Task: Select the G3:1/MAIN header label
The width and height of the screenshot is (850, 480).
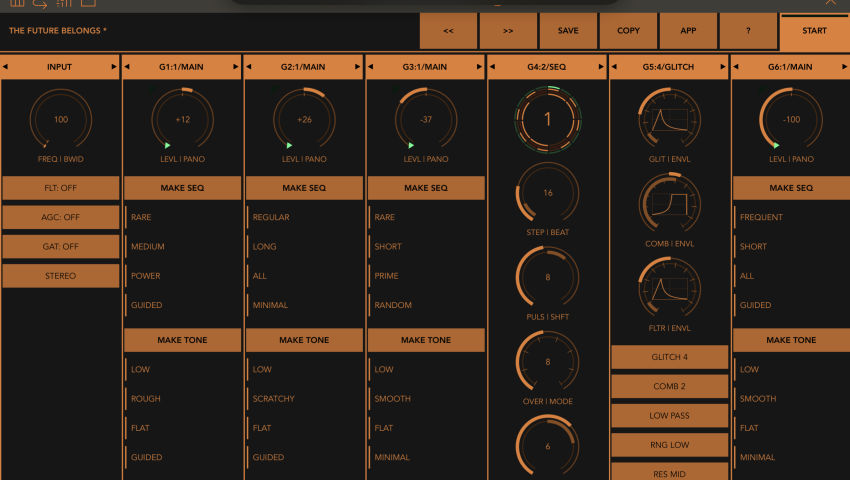Action: coord(424,67)
